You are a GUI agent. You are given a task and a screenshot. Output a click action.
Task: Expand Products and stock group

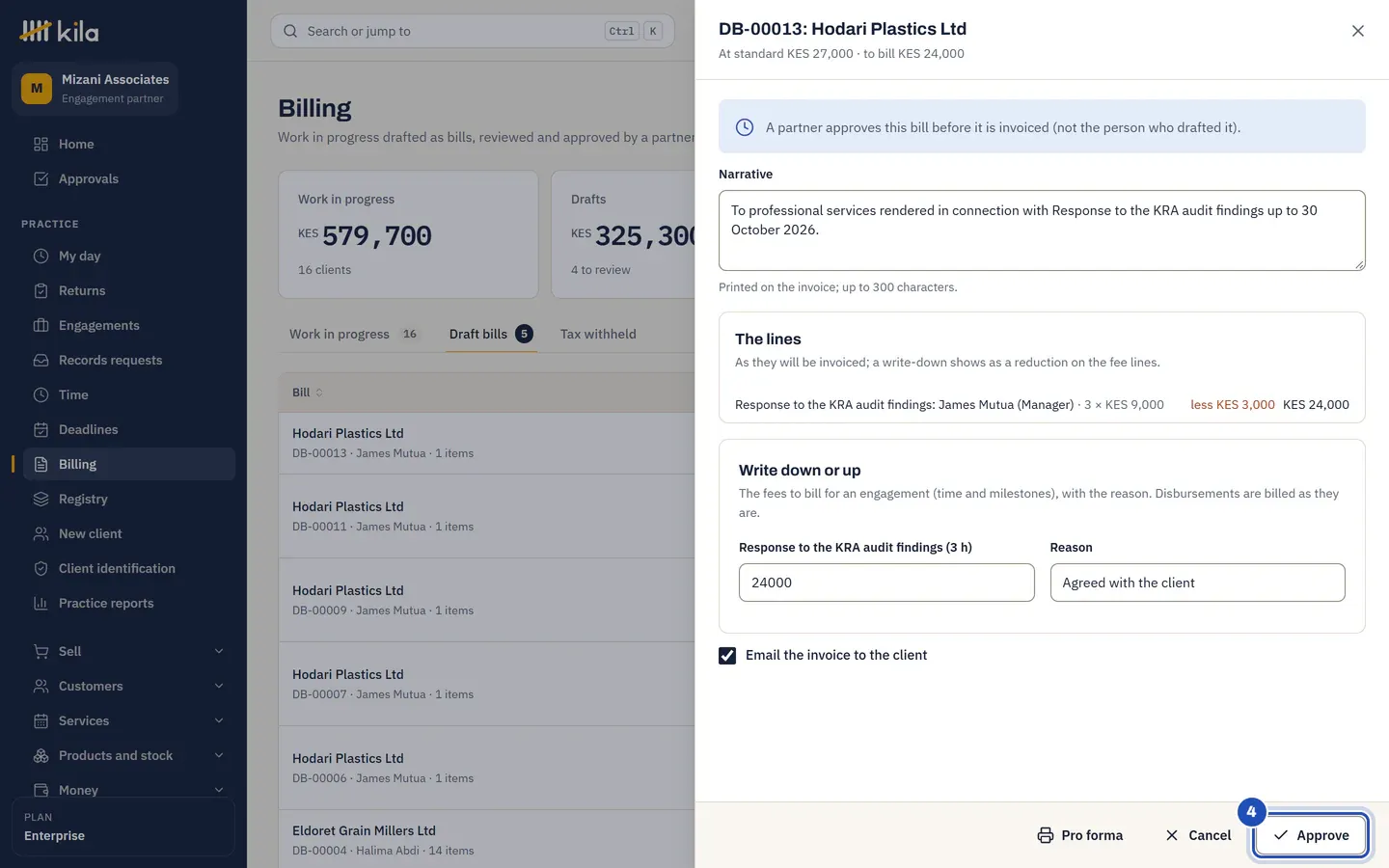[128, 755]
